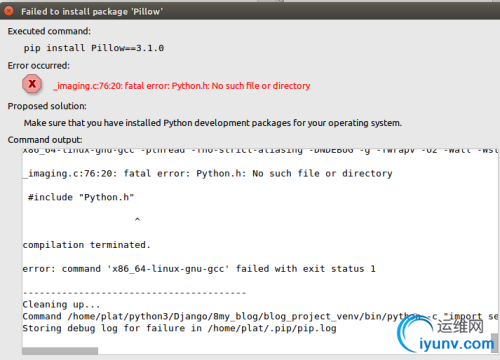Click the horizontal scrollbar of command output
The width and height of the screenshot is (500, 360).
click(60, 351)
